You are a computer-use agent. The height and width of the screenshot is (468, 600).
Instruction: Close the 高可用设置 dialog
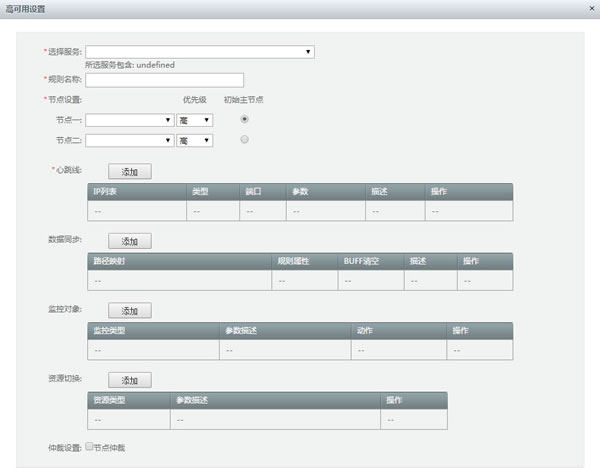(x=589, y=8)
